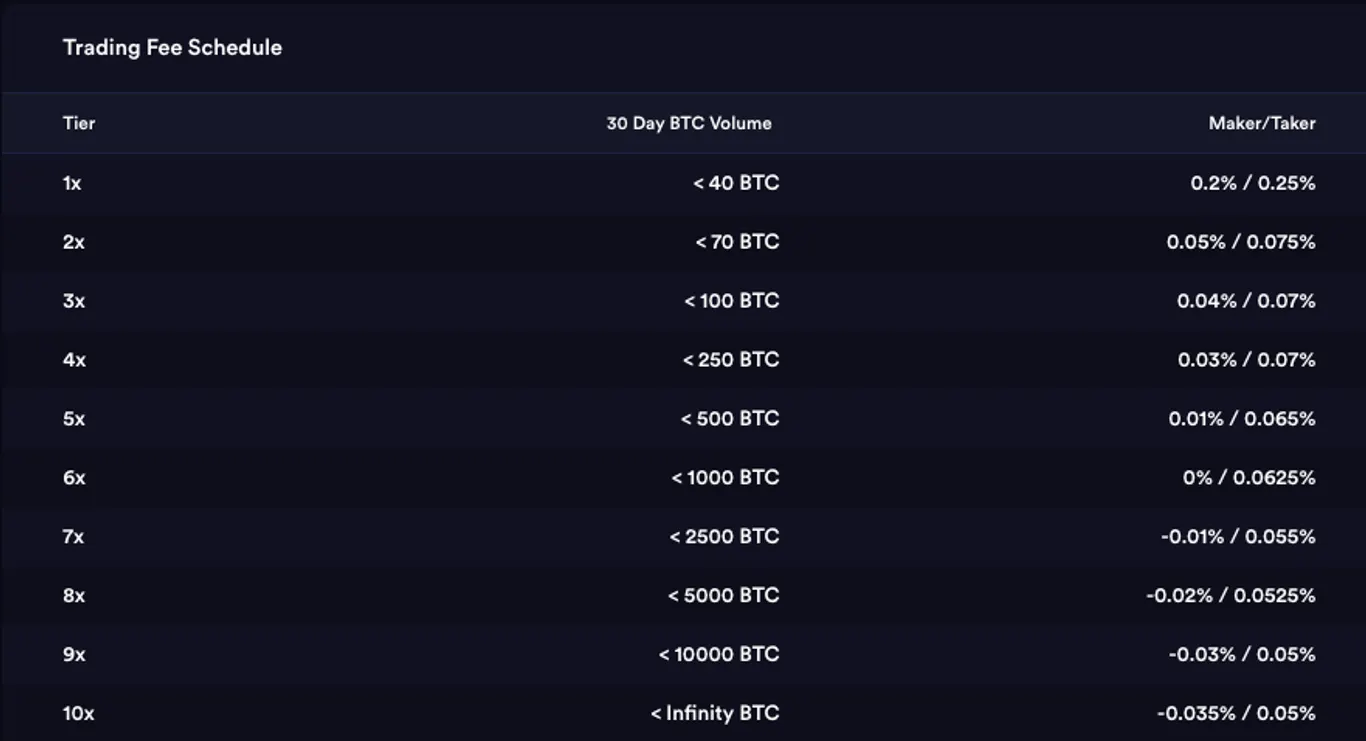Select the 1x tier row label
The image size is (1366, 741).
tap(72, 183)
